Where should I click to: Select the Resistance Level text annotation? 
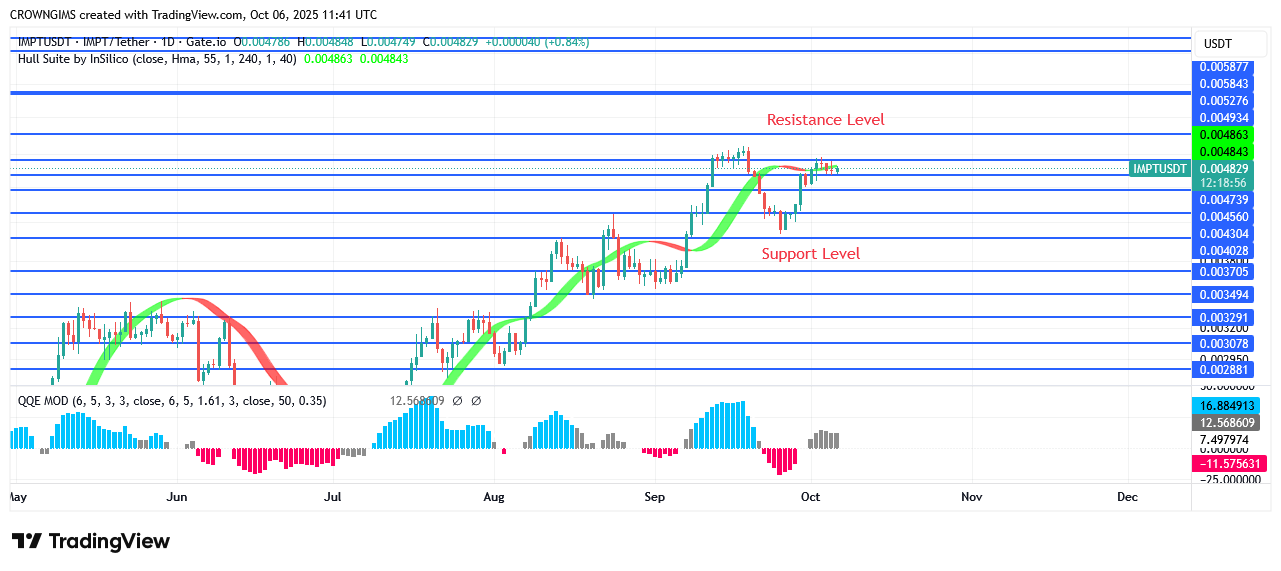[x=826, y=120]
